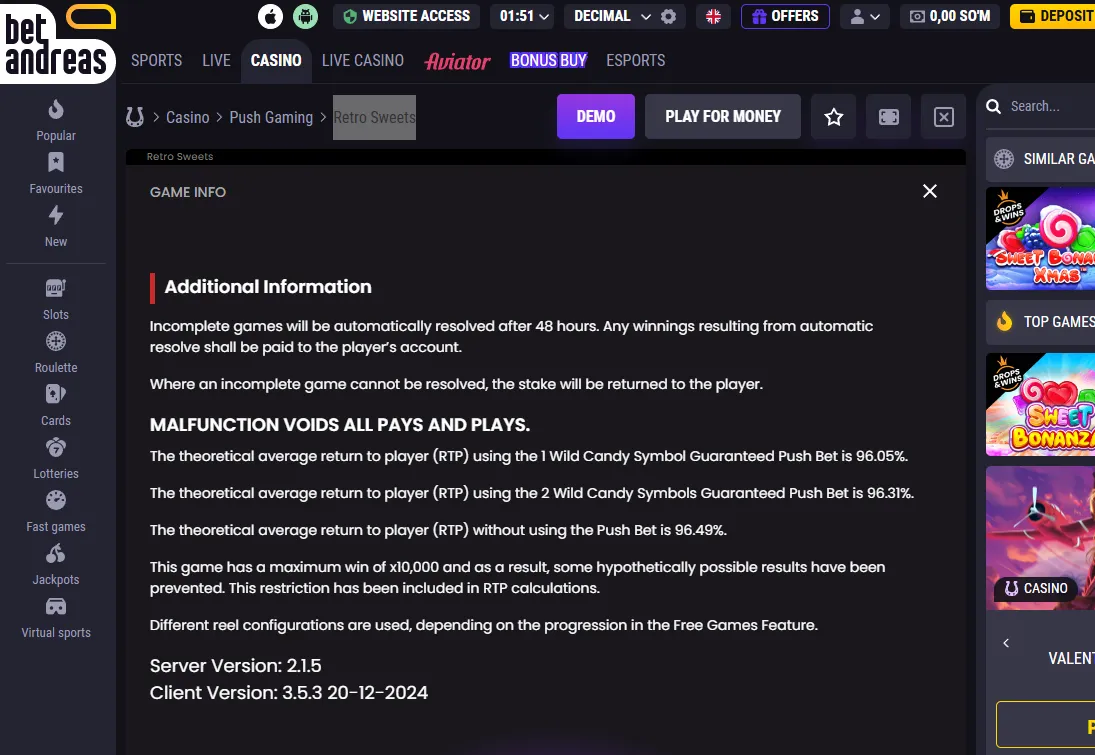
Task: Click the Apple app download icon
Action: pos(270,16)
